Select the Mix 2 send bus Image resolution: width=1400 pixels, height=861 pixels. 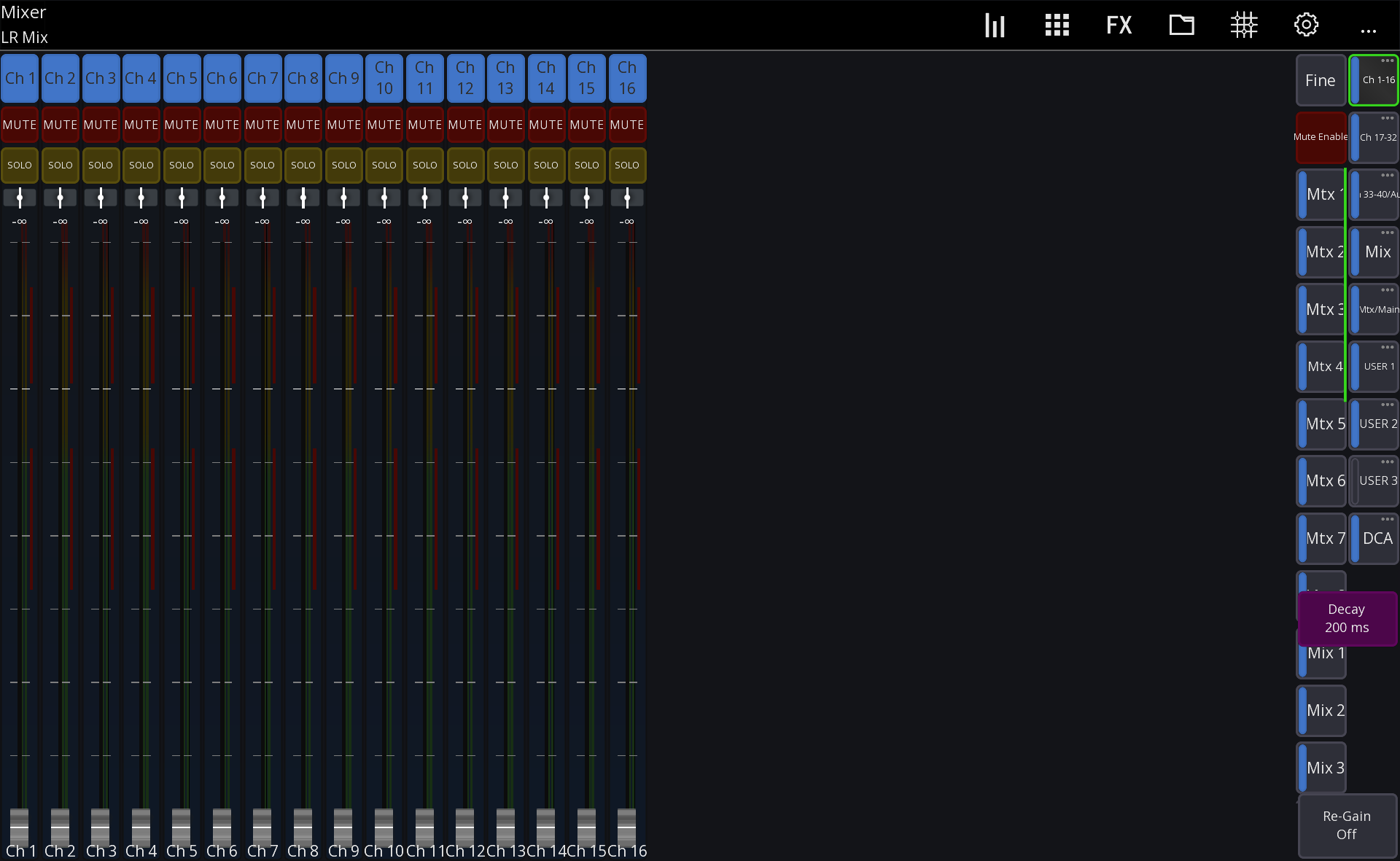(1321, 711)
